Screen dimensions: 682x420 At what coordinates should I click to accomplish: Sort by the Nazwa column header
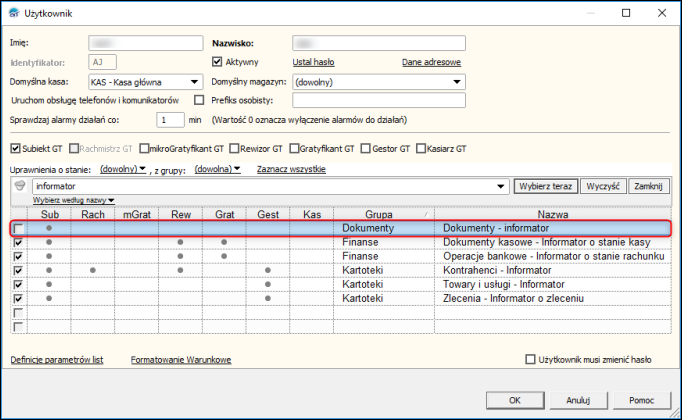553,214
